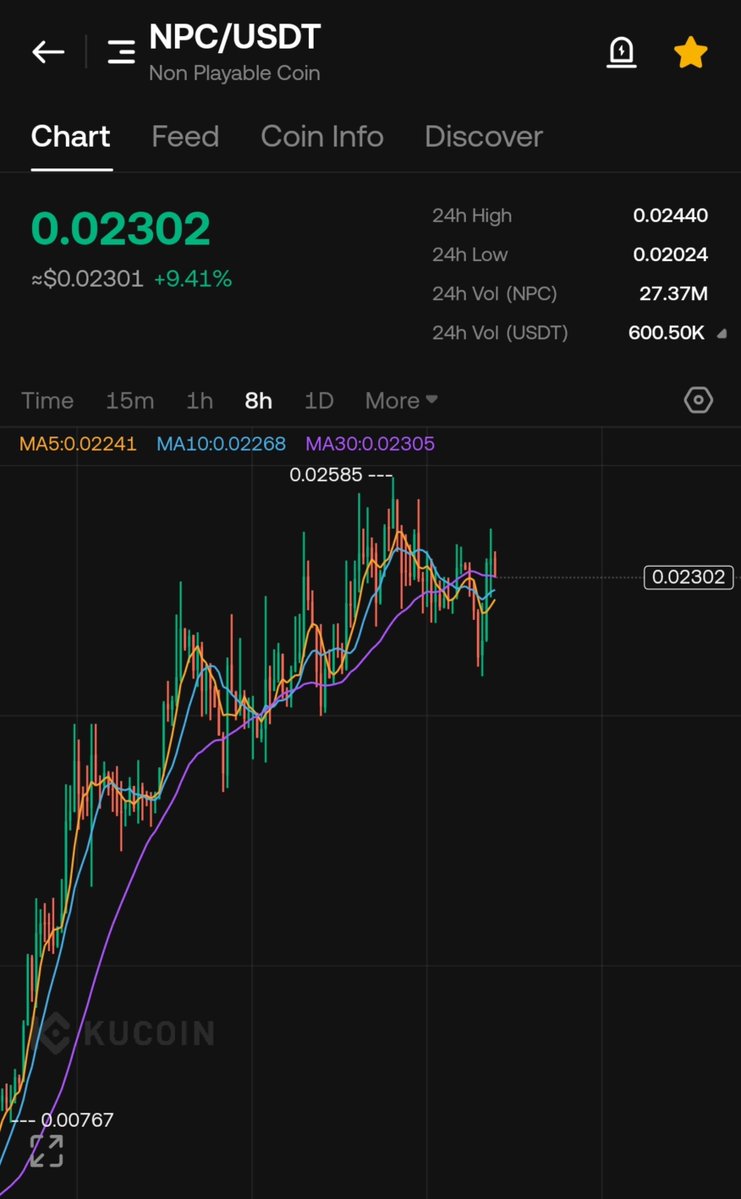Switch to the Feed tab
Screen dimensions: 741x1199
(x=185, y=137)
